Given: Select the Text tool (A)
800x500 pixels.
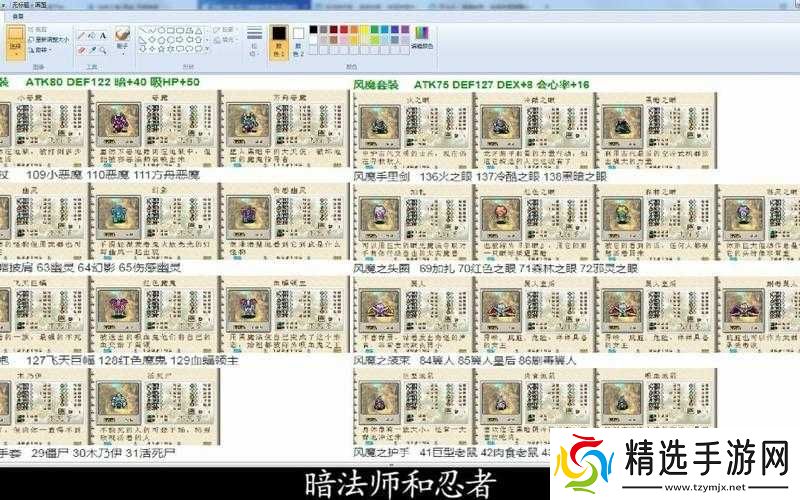Looking at the screenshot, I should 103,36.
